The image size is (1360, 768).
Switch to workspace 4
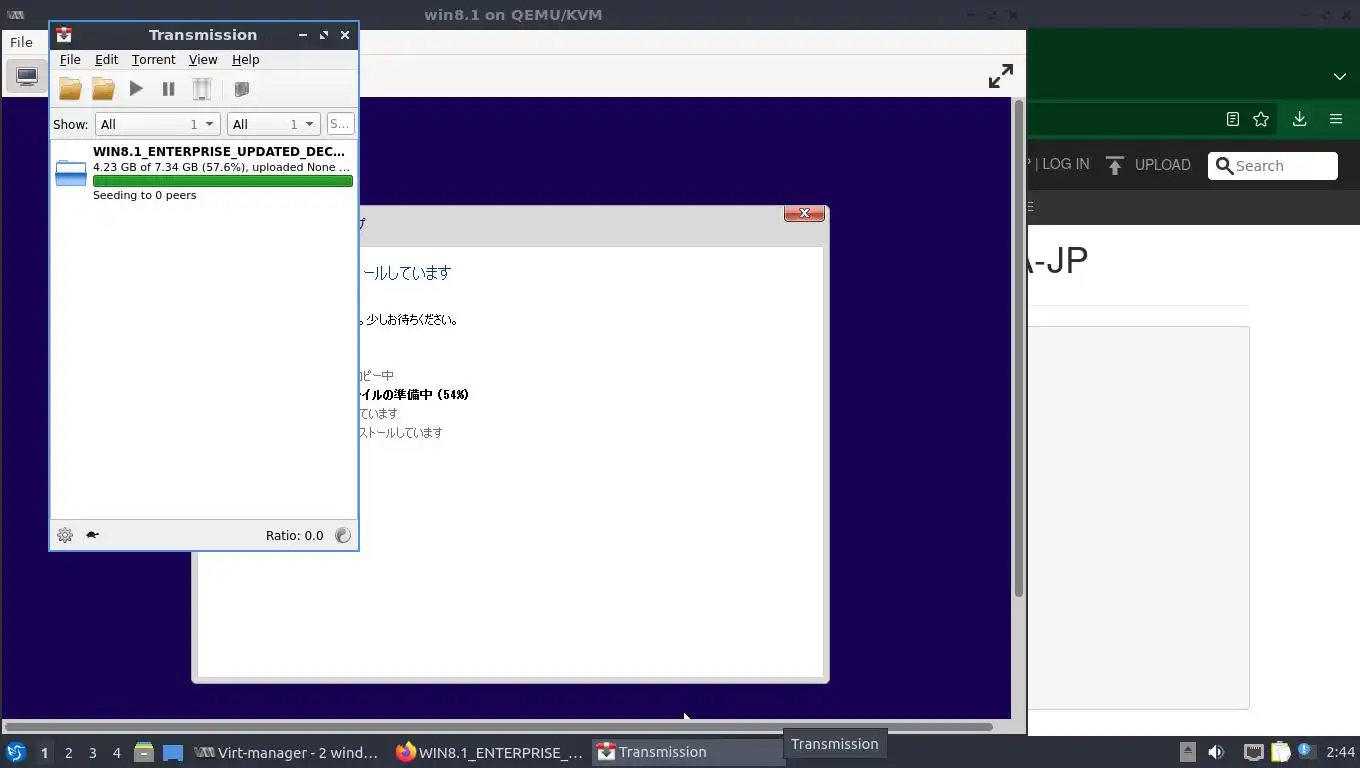click(116, 753)
